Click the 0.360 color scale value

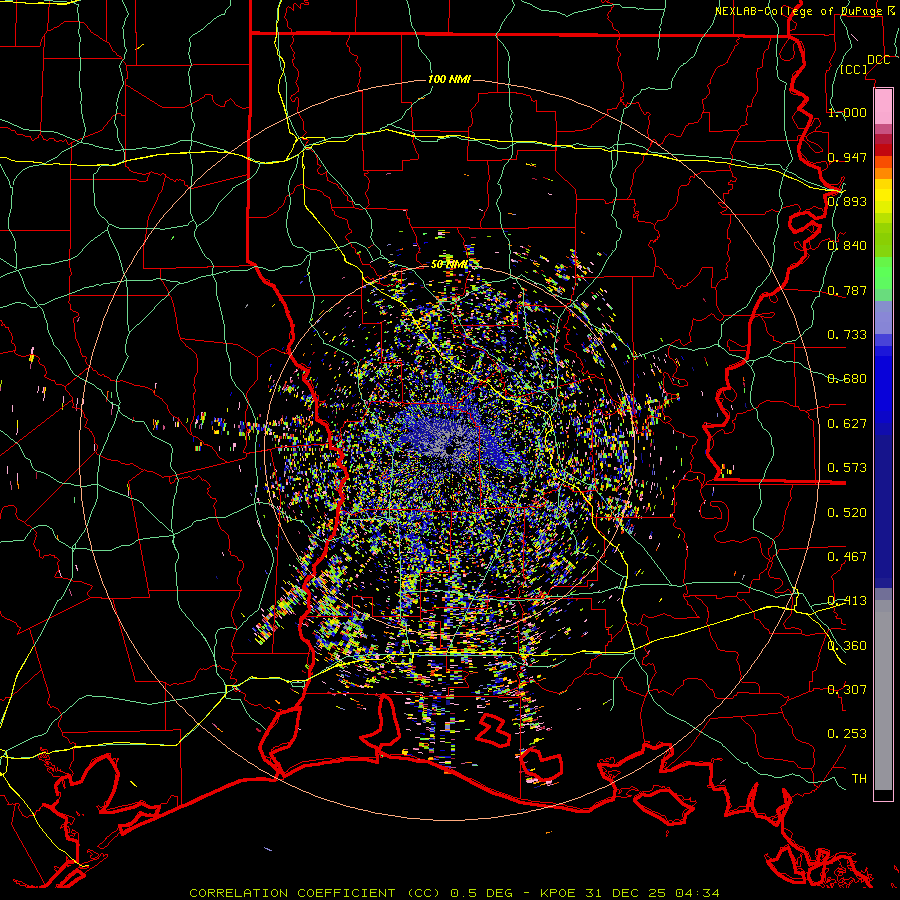847,645
